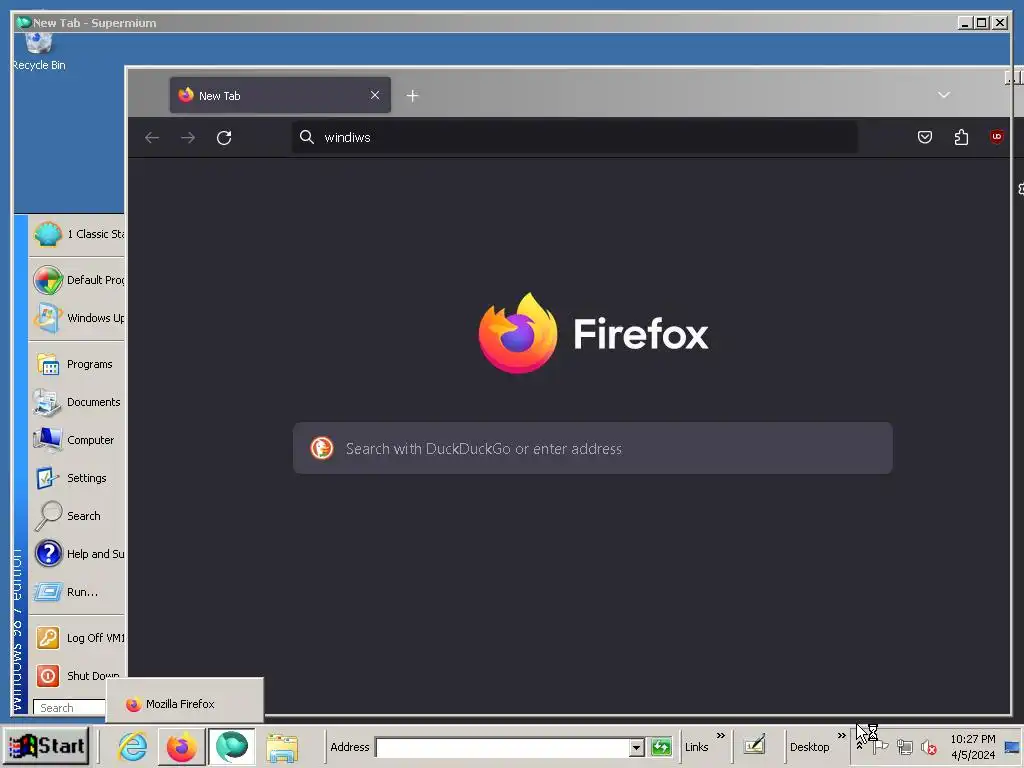Click the muted volume tray icon
The height and width of the screenshot is (768, 1024).
click(x=929, y=747)
